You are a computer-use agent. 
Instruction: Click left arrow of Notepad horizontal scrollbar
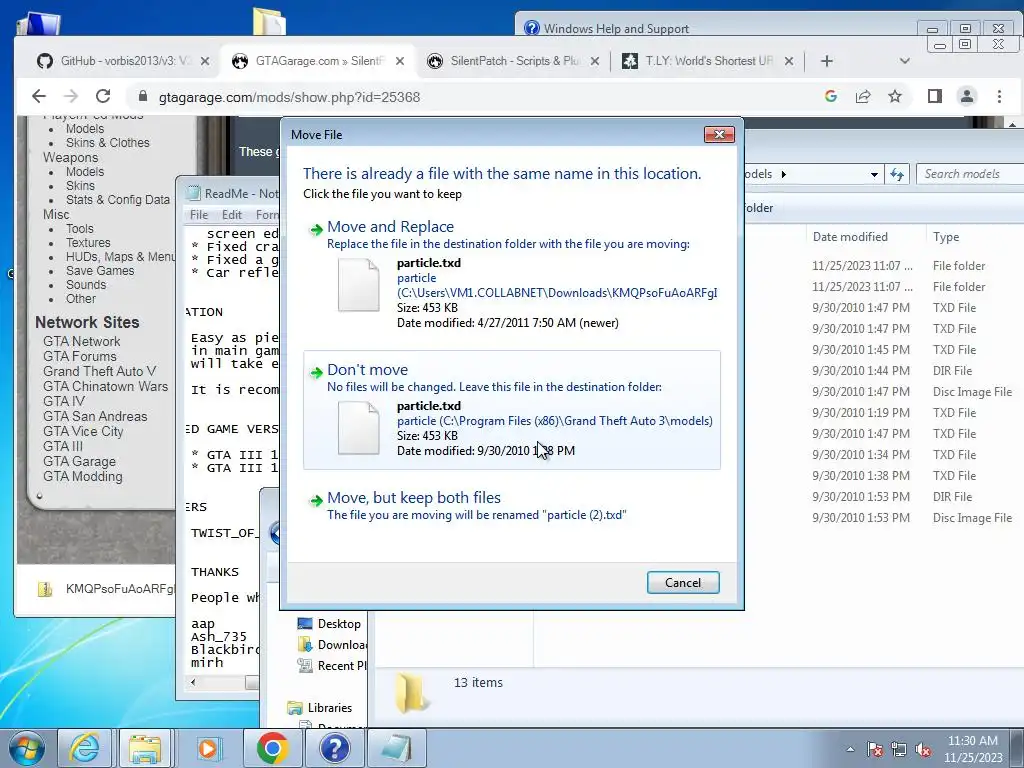point(193,682)
